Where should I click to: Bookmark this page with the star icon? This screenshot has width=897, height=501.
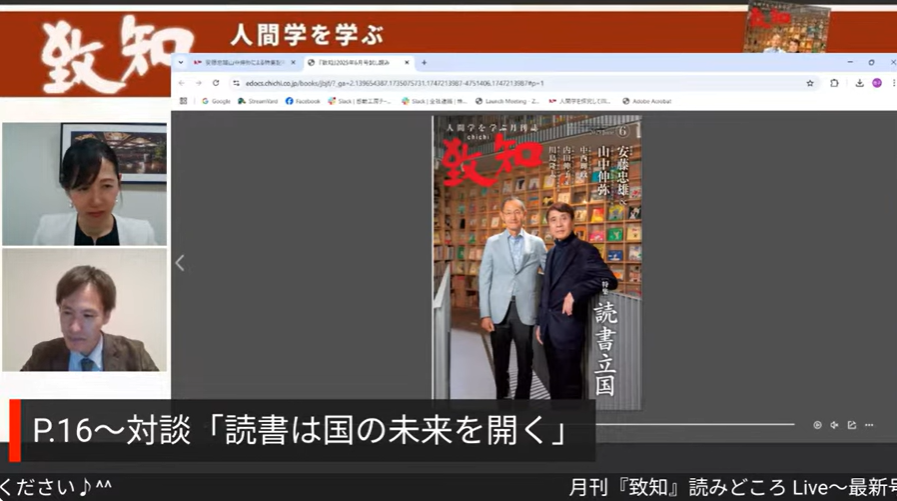pos(810,83)
